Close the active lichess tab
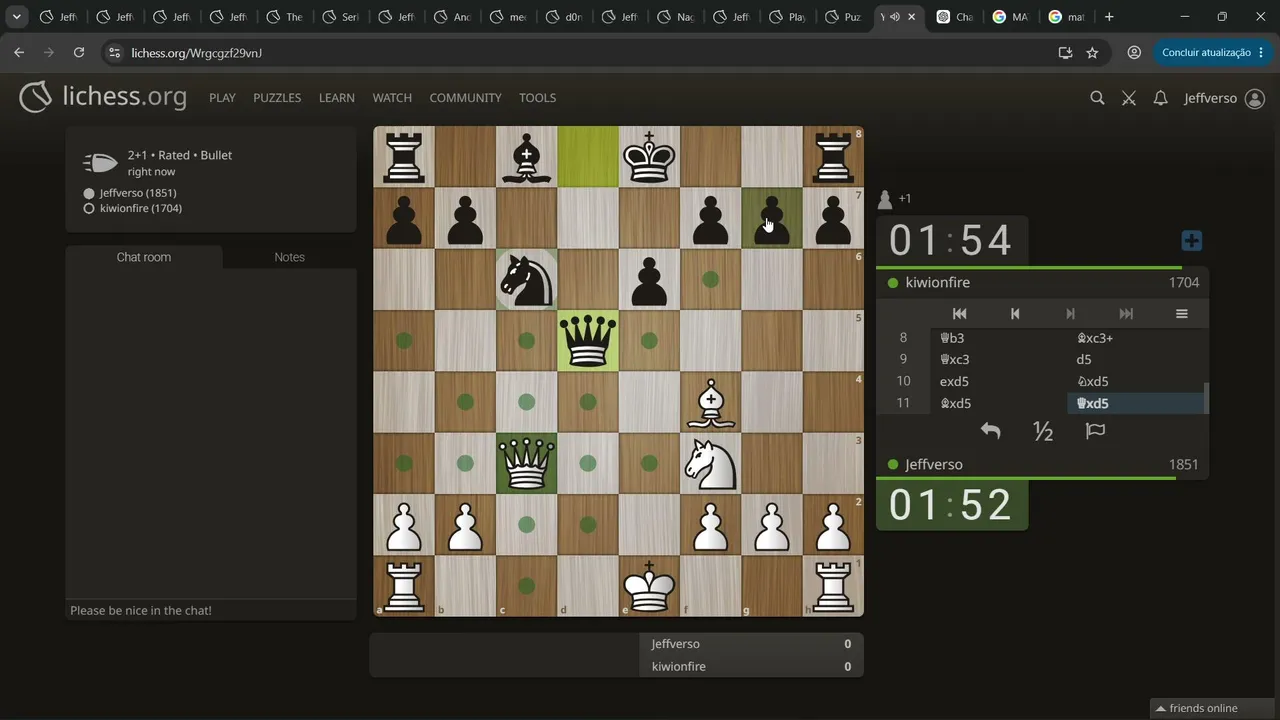The width and height of the screenshot is (1280, 720). coord(910,17)
